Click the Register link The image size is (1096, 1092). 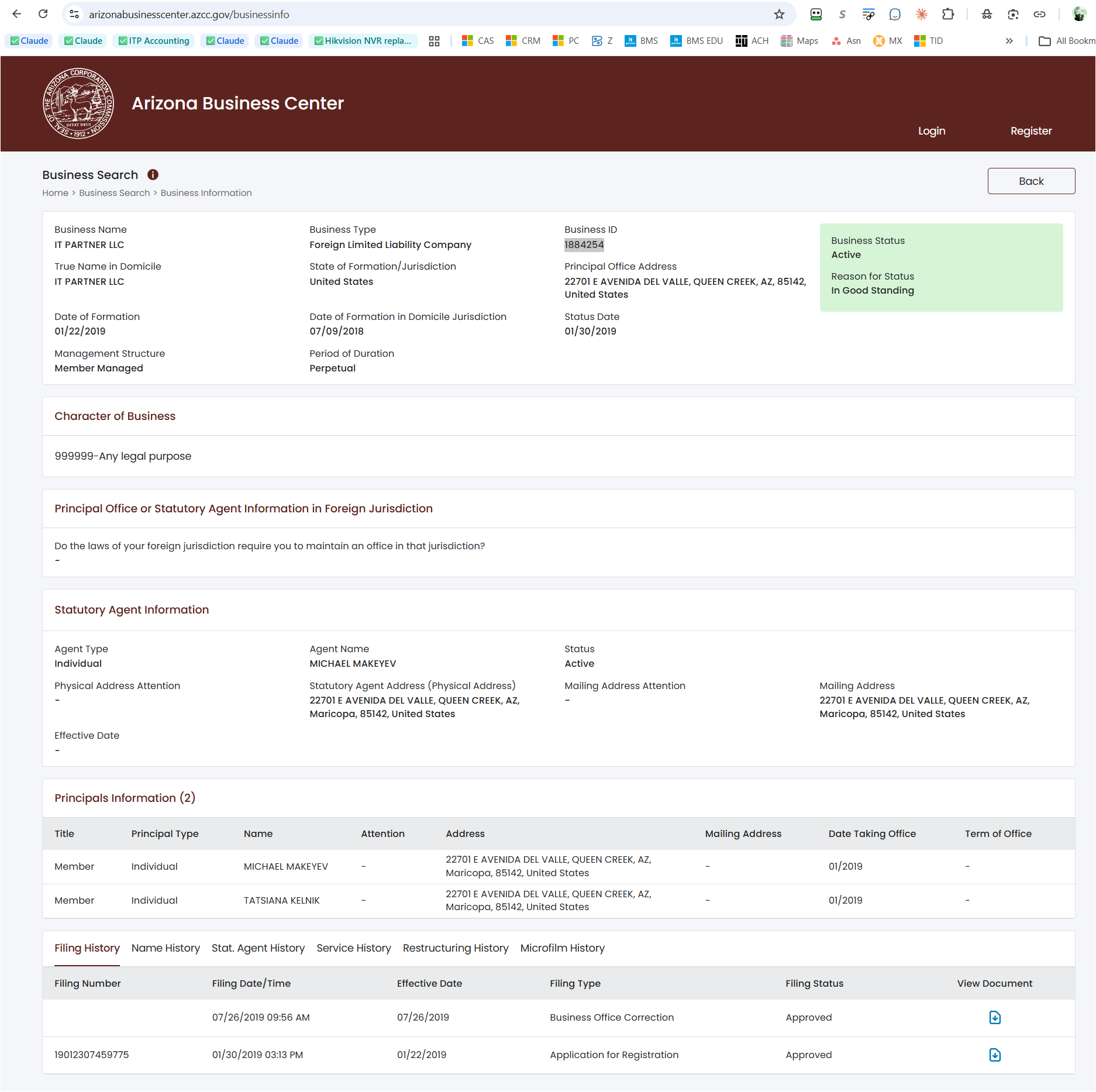pos(1031,131)
